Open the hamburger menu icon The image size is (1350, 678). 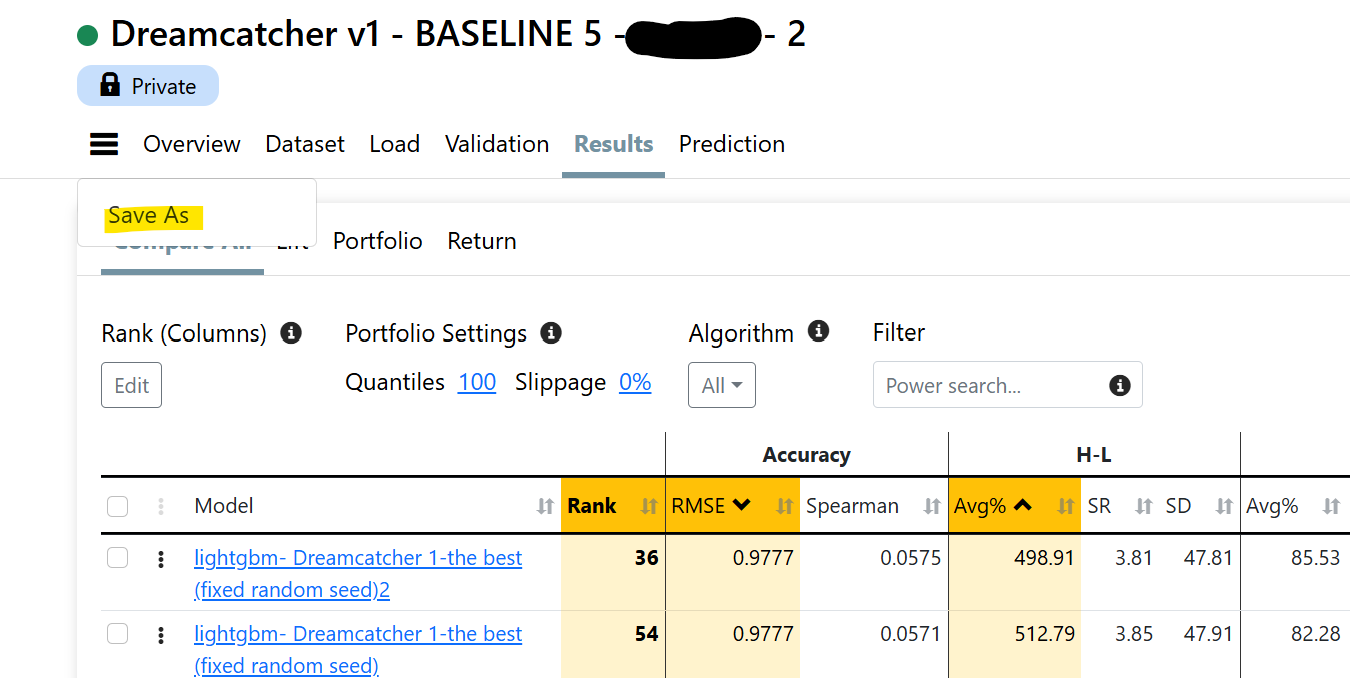point(104,145)
